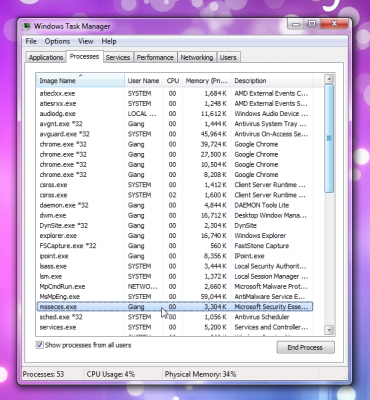Sort by Memory (Private) column header

coord(206,80)
